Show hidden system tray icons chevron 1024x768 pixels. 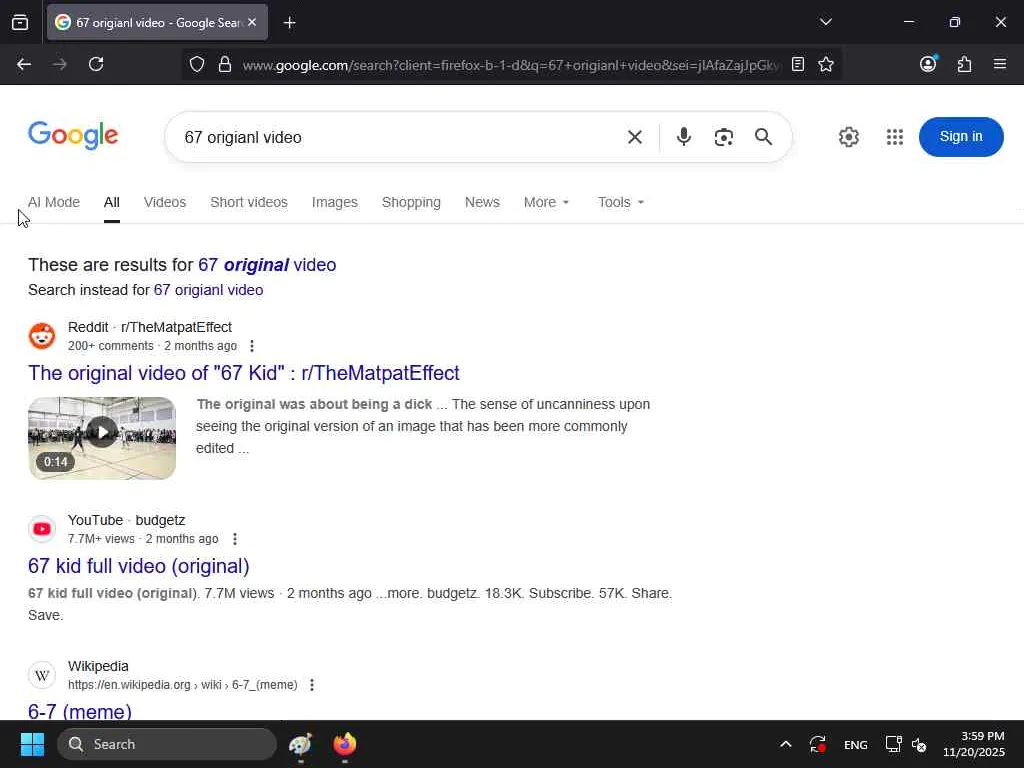(x=786, y=744)
